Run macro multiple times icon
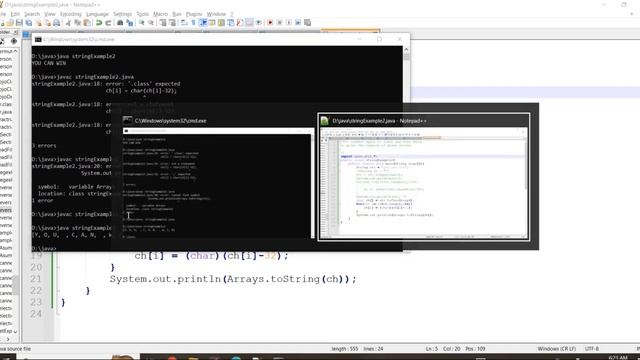Image resolution: width=640 pixels, height=360 pixels. coord(298,23)
